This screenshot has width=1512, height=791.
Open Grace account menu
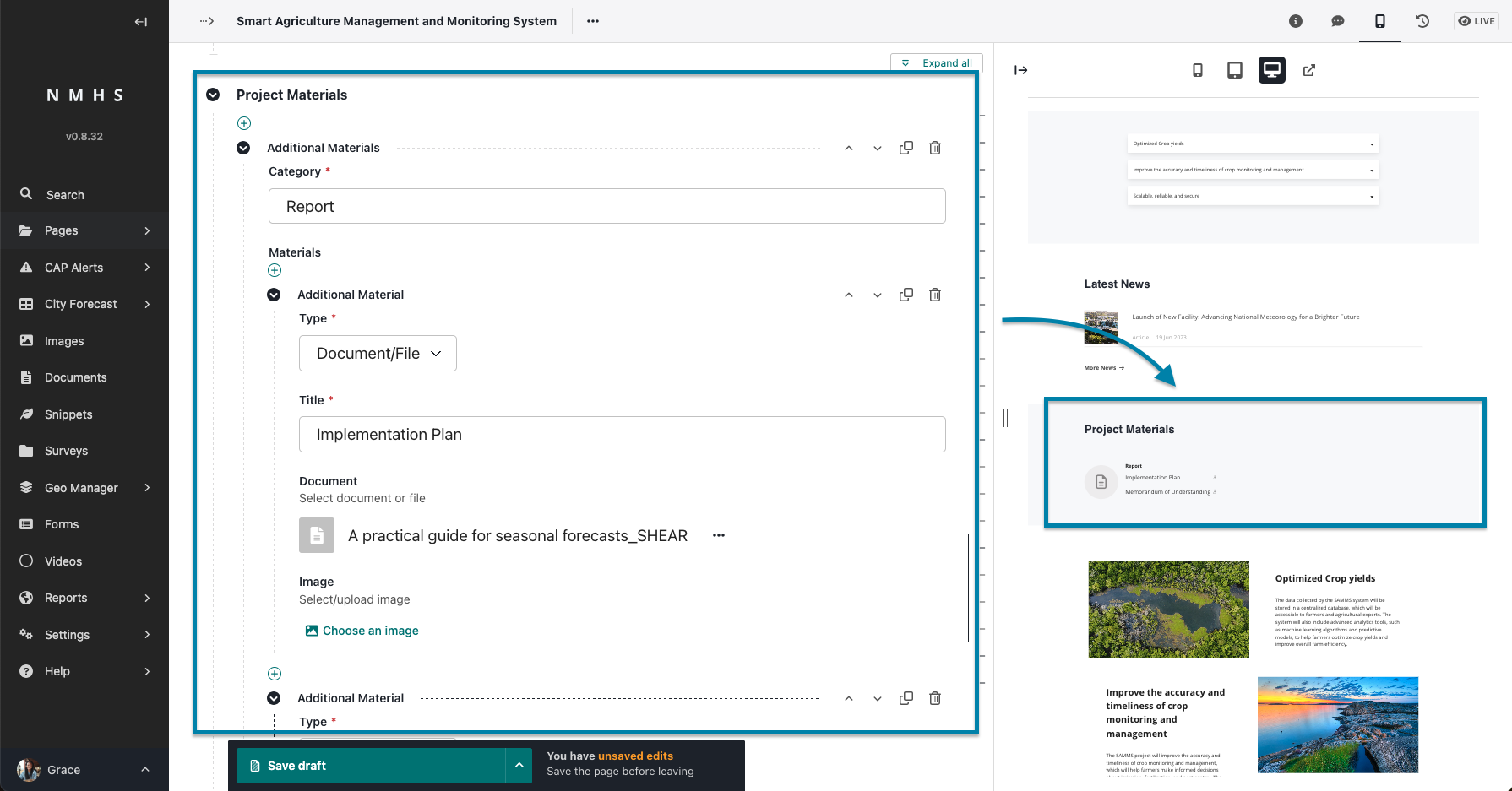pos(84,770)
